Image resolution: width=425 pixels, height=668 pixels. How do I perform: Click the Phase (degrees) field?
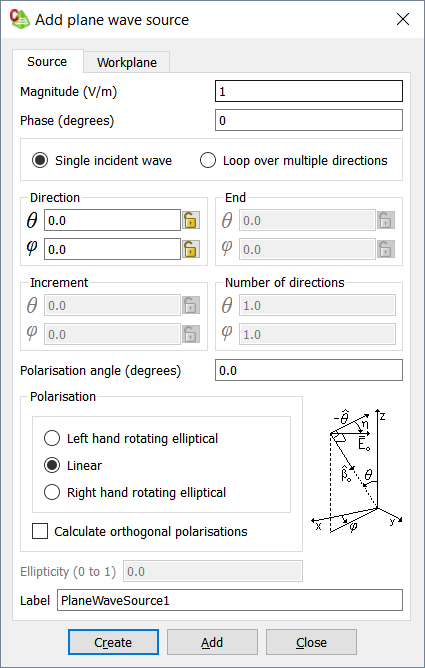click(309, 120)
